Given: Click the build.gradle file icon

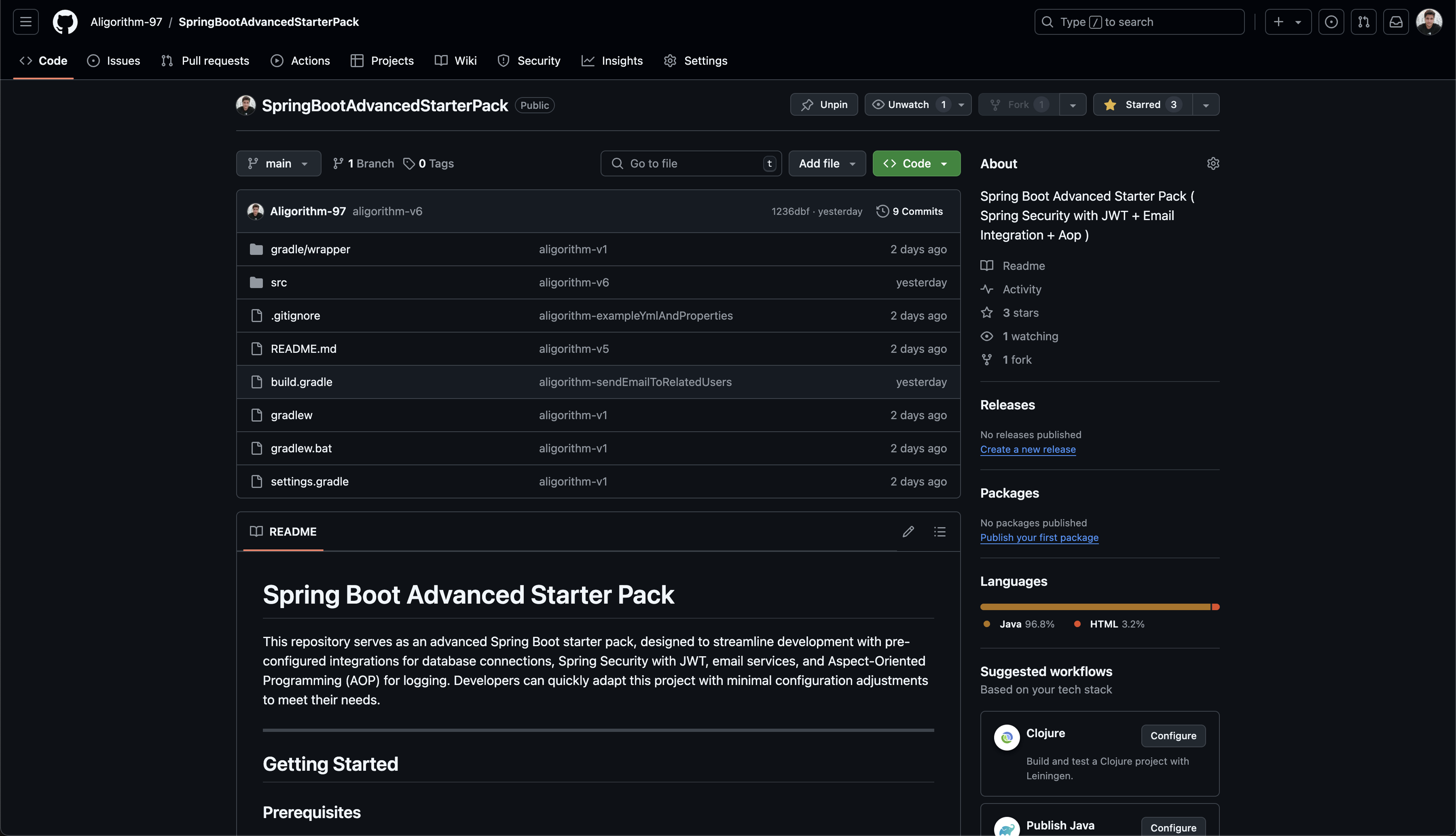Looking at the screenshot, I should click(257, 382).
